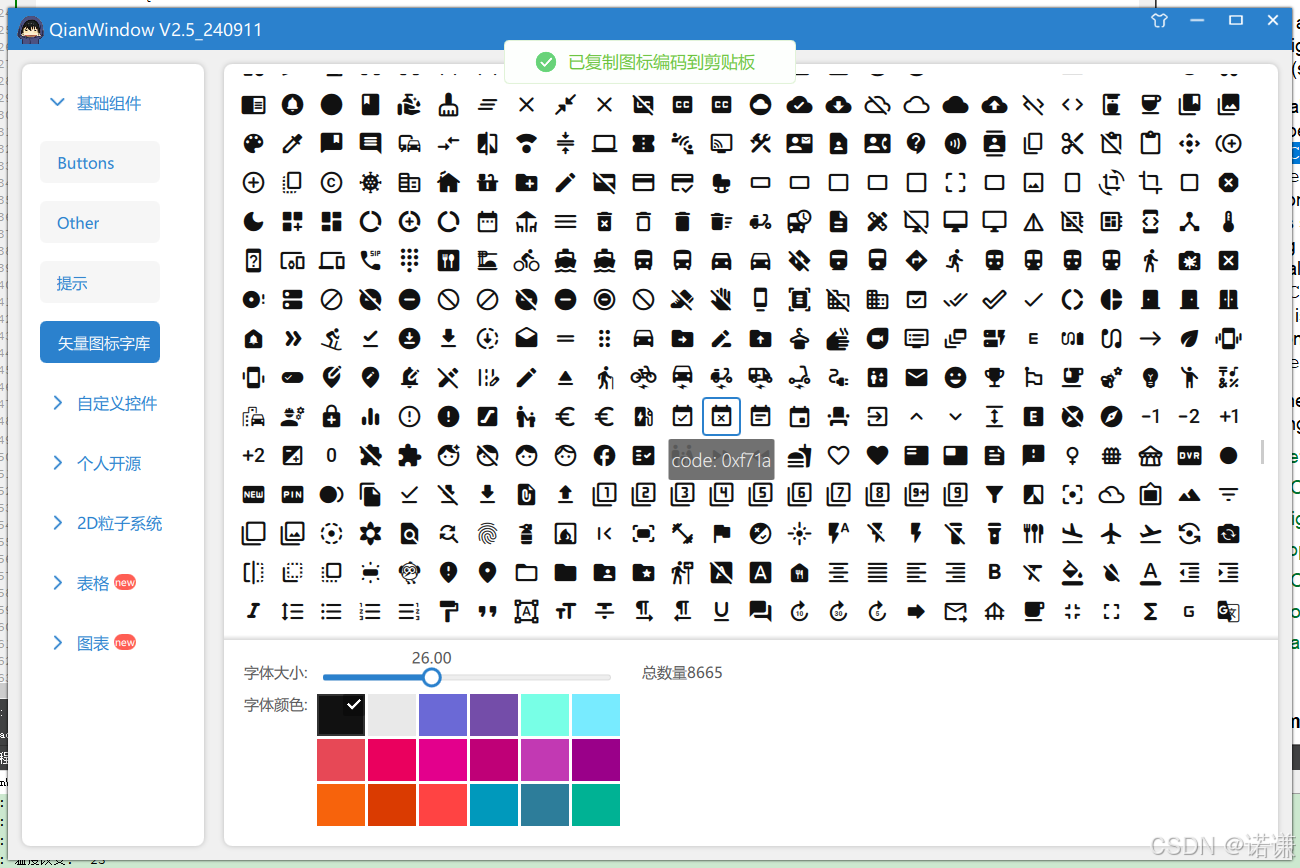Image resolution: width=1300 pixels, height=868 pixels.
Task: Click the airplane icon glyph
Action: click(1111, 533)
